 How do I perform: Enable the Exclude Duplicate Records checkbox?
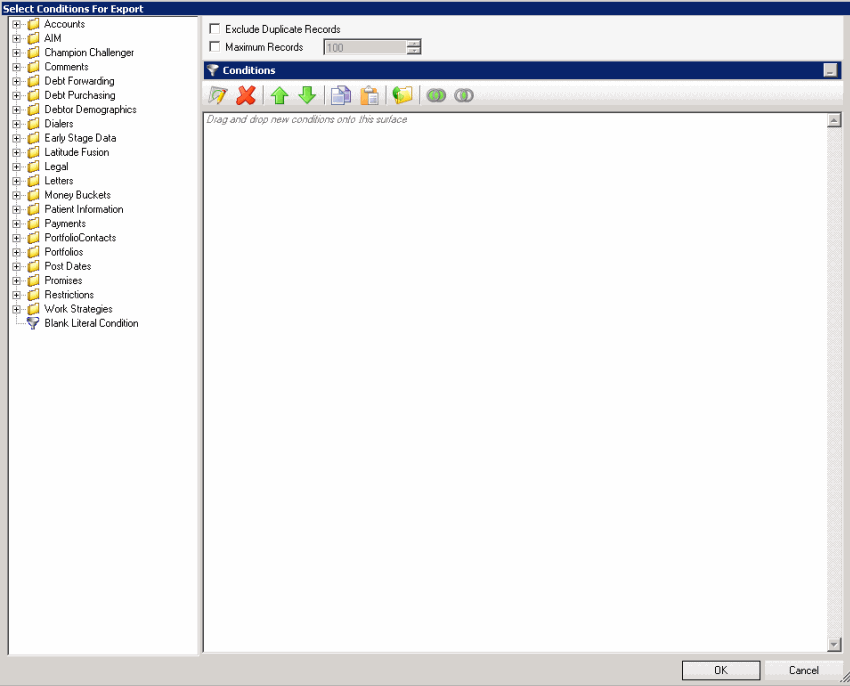coord(214,29)
